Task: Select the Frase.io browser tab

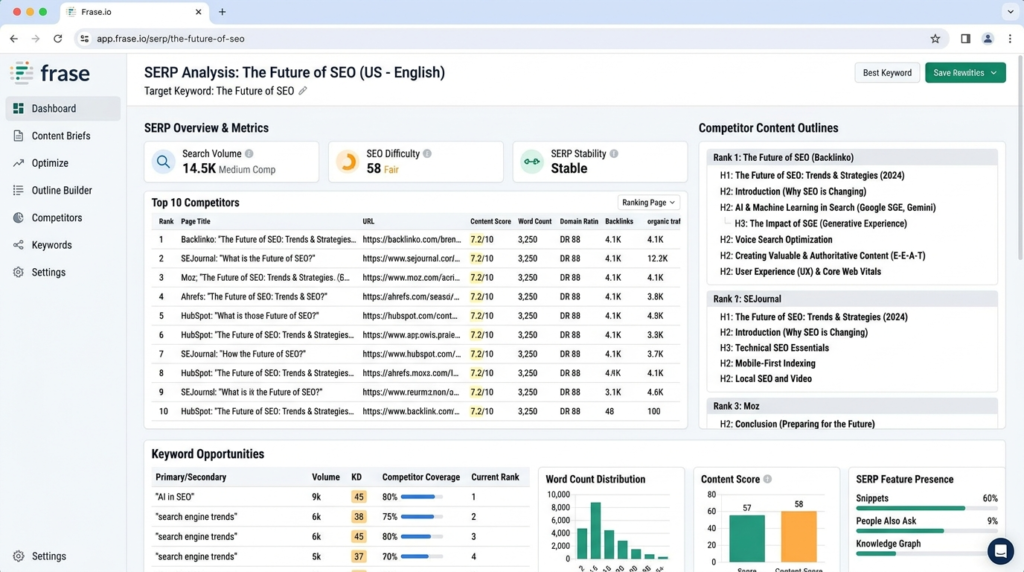Action: click(x=135, y=12)
